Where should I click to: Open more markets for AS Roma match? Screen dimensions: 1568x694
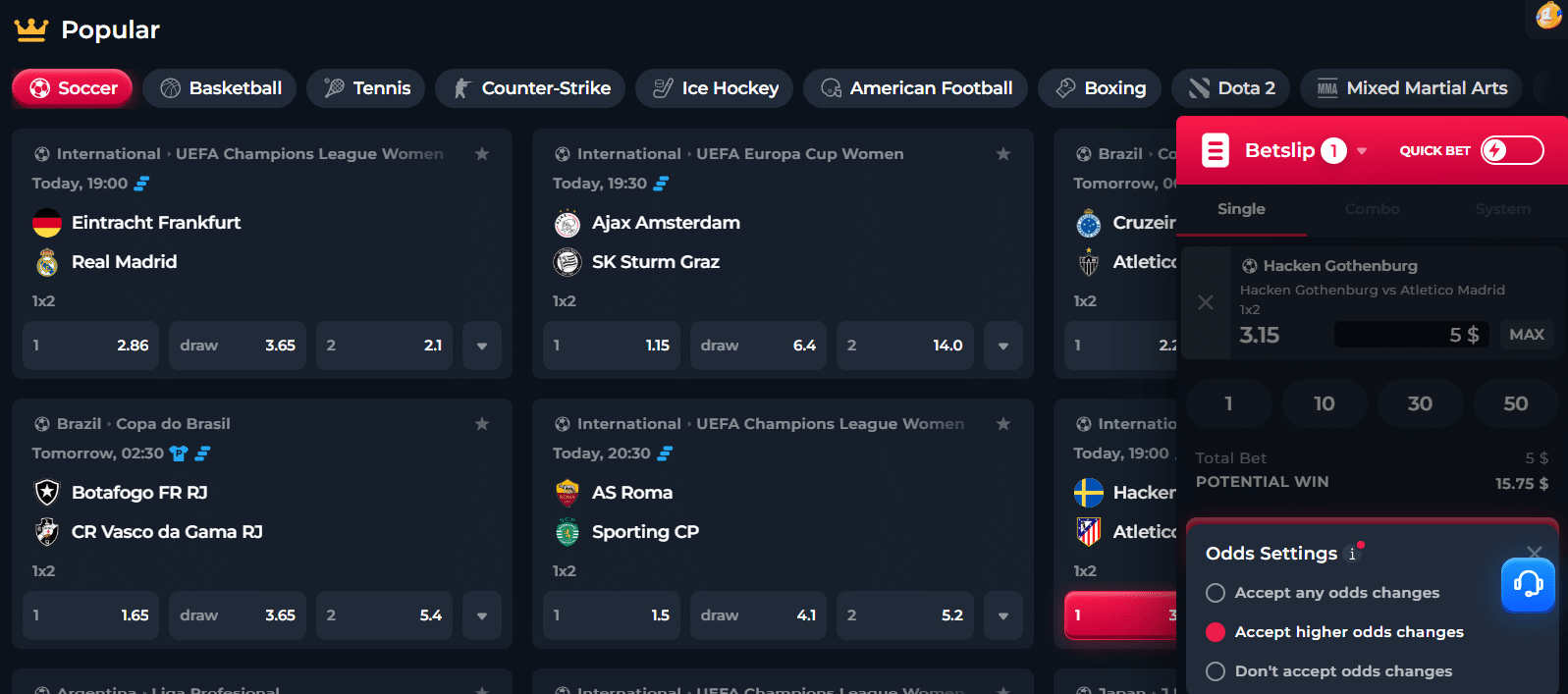pyautogui.click(x=1002, y=615)
